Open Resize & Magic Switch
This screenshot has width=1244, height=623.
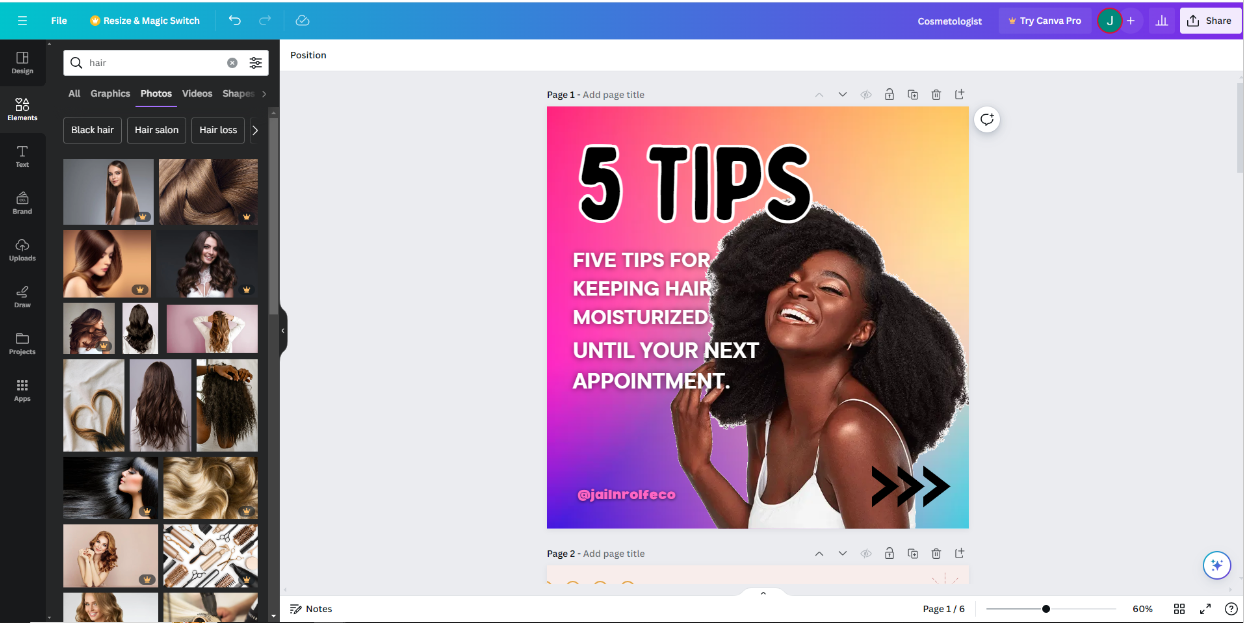pyautogui.click(x=144, y=20)
